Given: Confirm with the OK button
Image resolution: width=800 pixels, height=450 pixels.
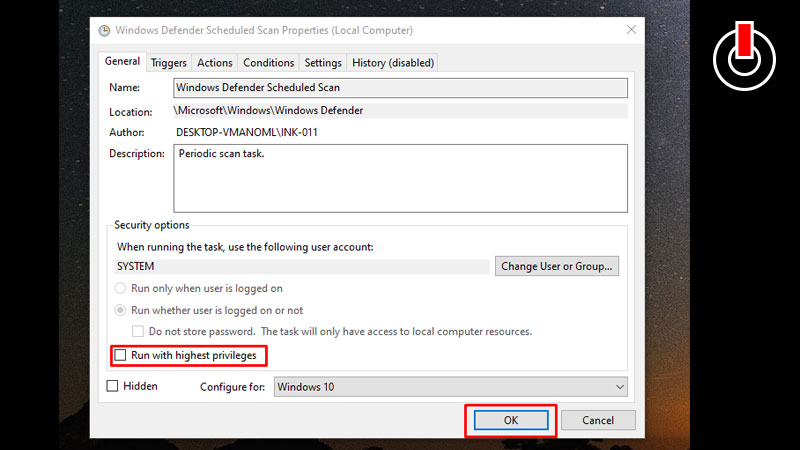Looking at the screenshot, I should point(511,420).
